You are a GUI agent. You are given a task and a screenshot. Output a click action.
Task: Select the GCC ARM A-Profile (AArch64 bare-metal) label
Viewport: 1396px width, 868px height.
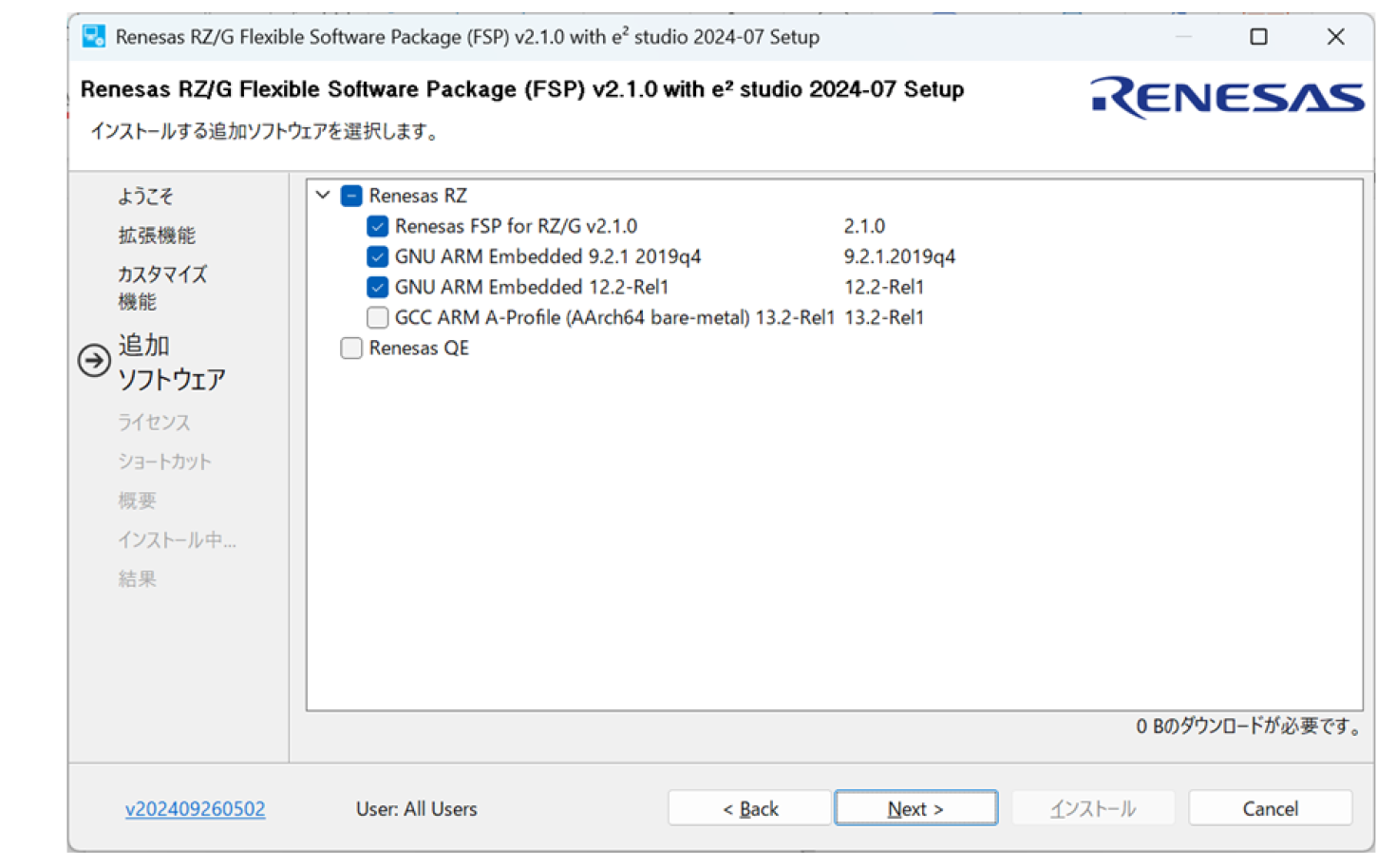[614, 317]
